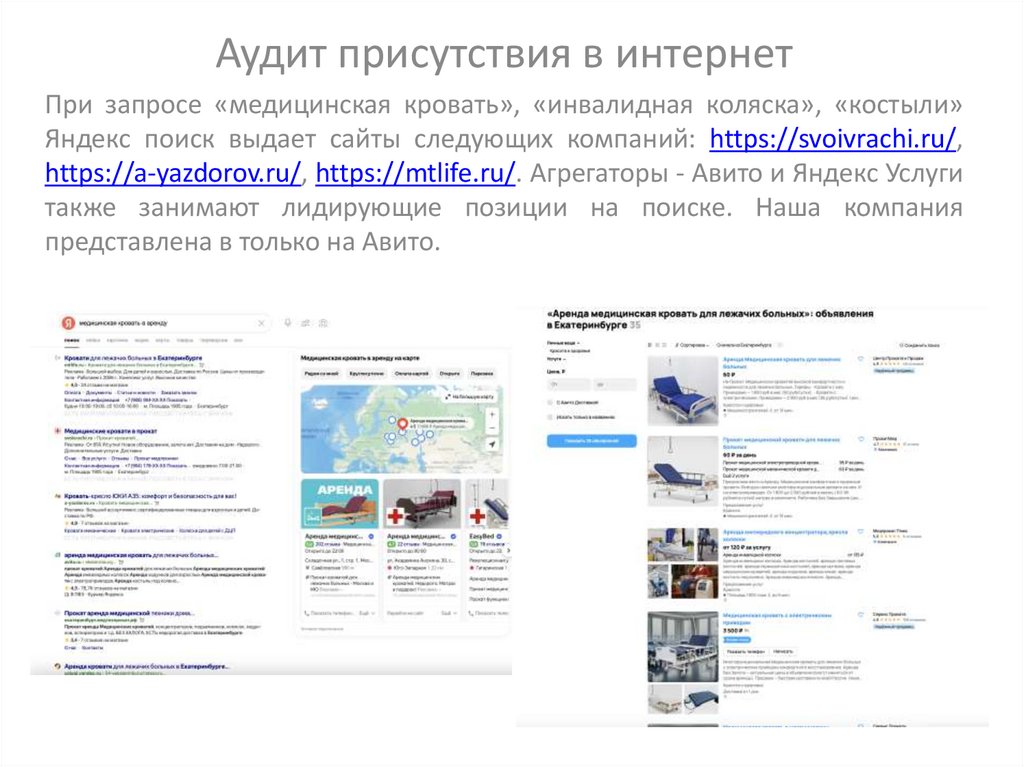Open the Avito sorting dropdown
1024x767 pixels.
693,344
